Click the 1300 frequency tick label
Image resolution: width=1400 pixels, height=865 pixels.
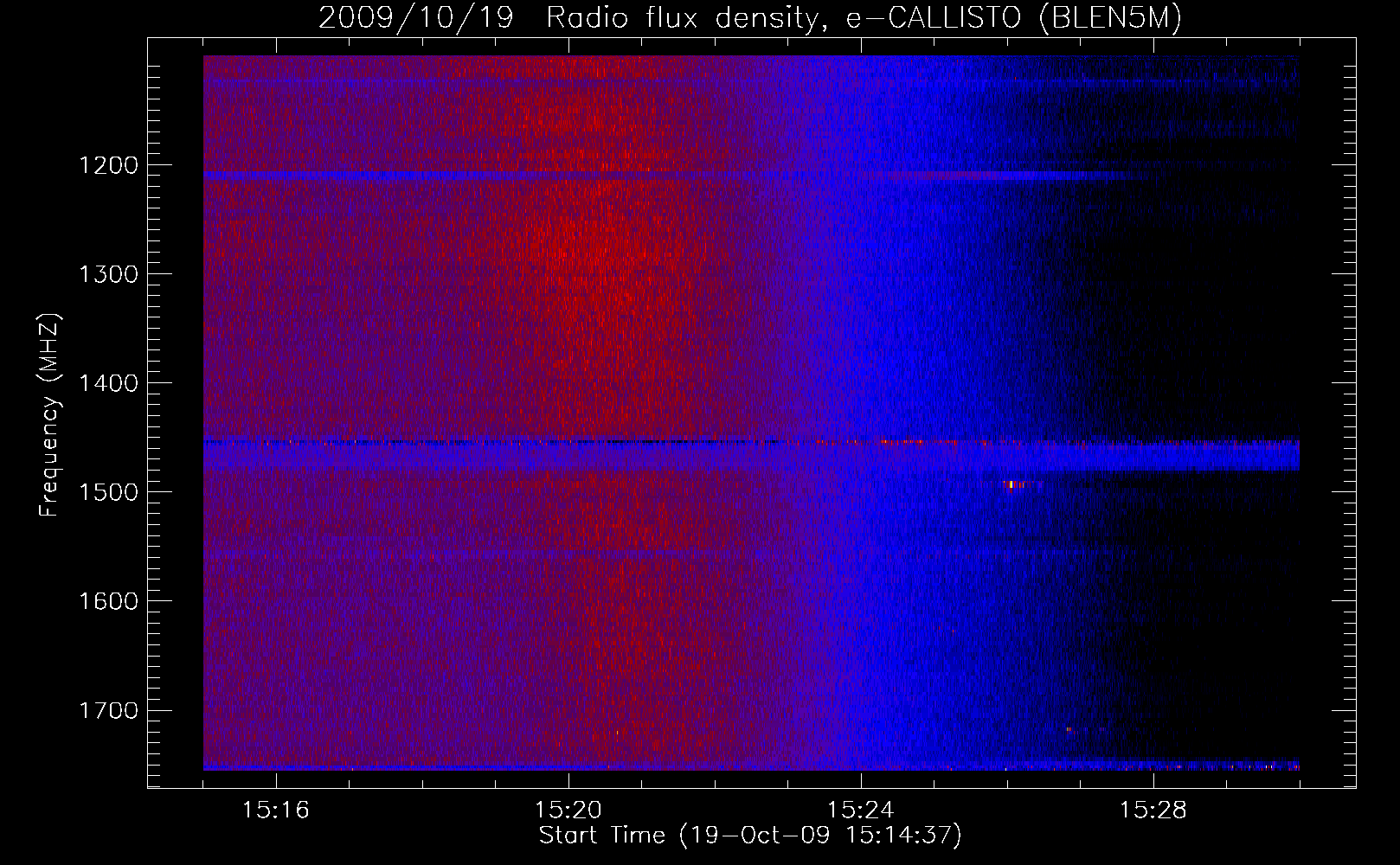108,274
